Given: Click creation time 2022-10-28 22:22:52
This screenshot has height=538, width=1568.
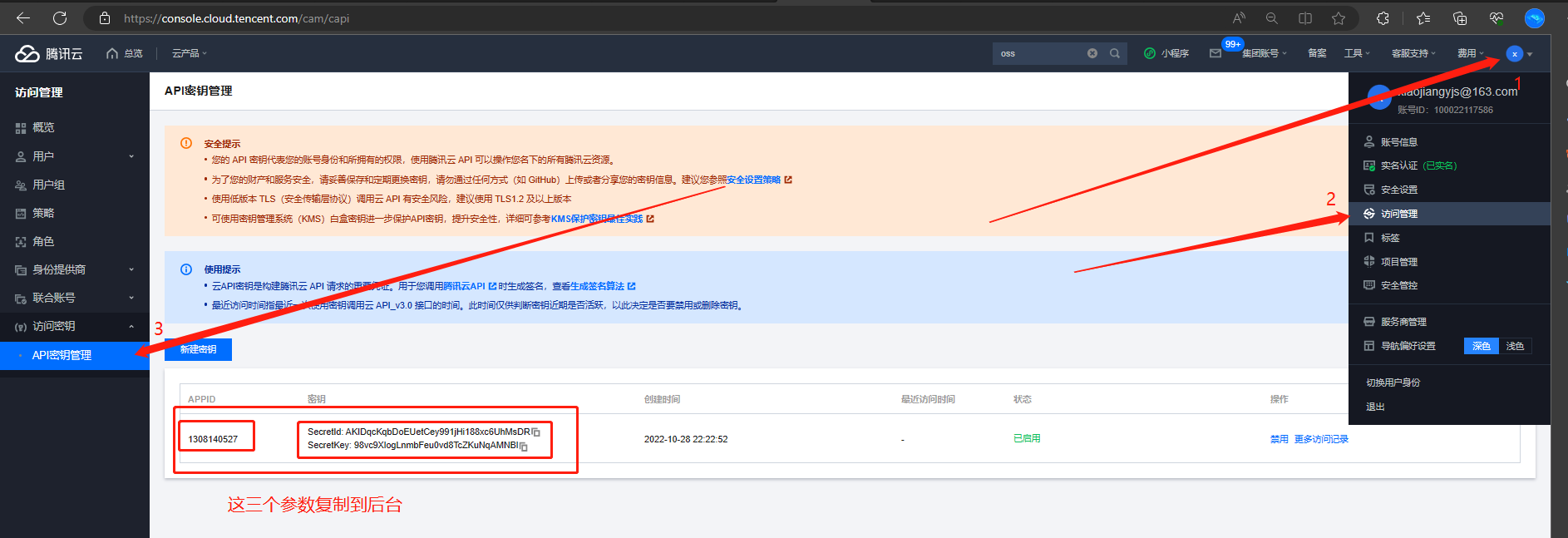Looking at the screenshot, I should tap(686, 439).
